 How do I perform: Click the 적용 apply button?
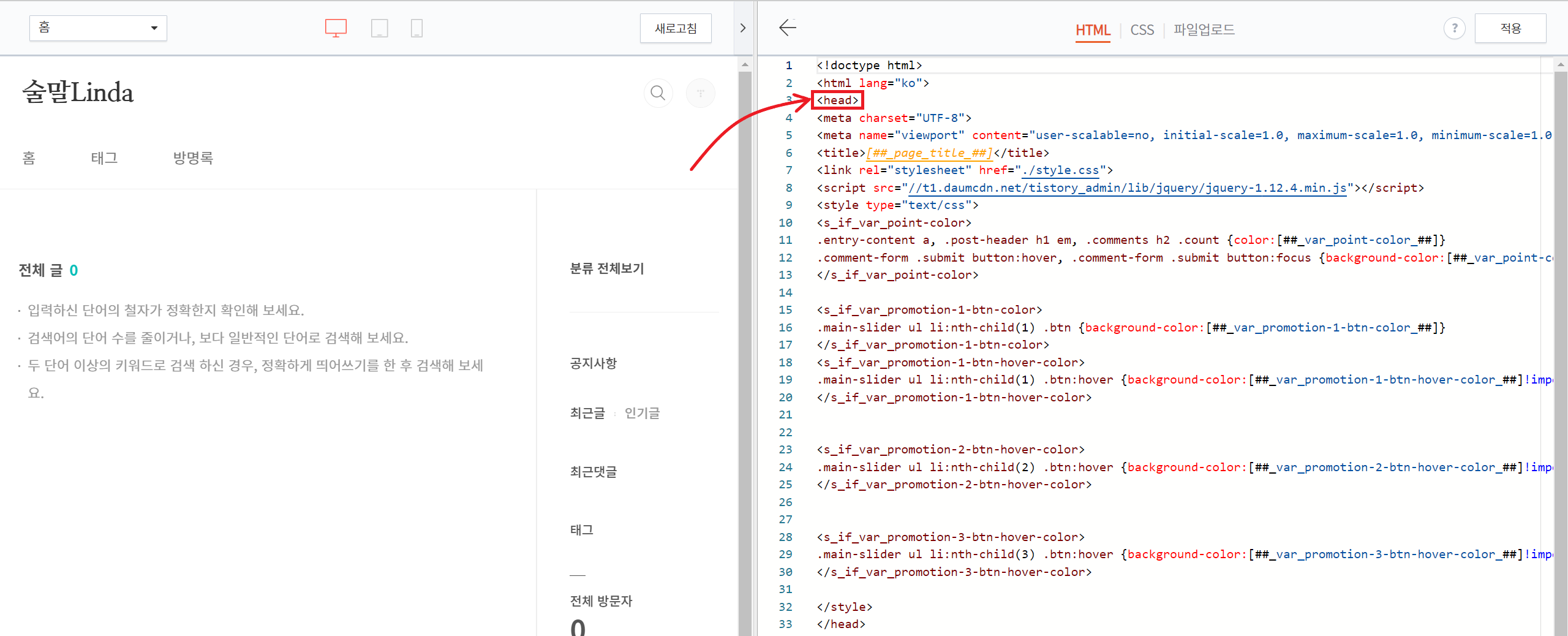(1510, 28)
